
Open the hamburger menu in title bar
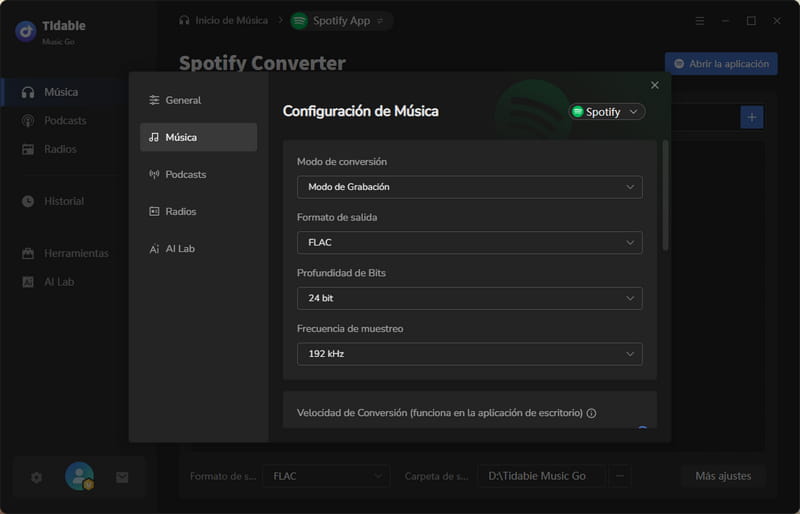click(x=700, y=21)
